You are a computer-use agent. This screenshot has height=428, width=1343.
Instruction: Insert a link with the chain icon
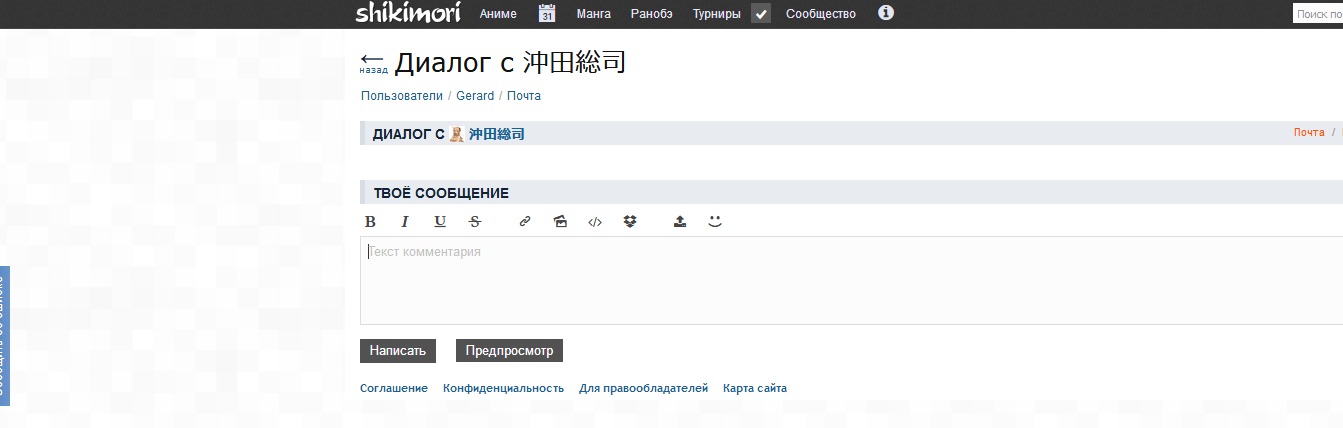coord(525,222)
